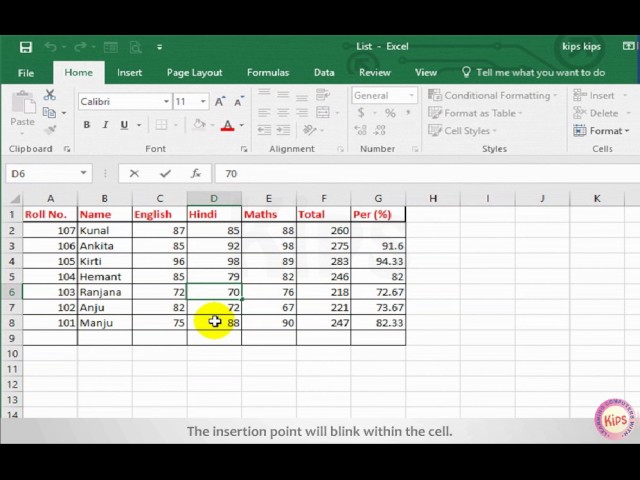Open the File tab
This screenshot has height=480, width=640.
pos(26,73)
